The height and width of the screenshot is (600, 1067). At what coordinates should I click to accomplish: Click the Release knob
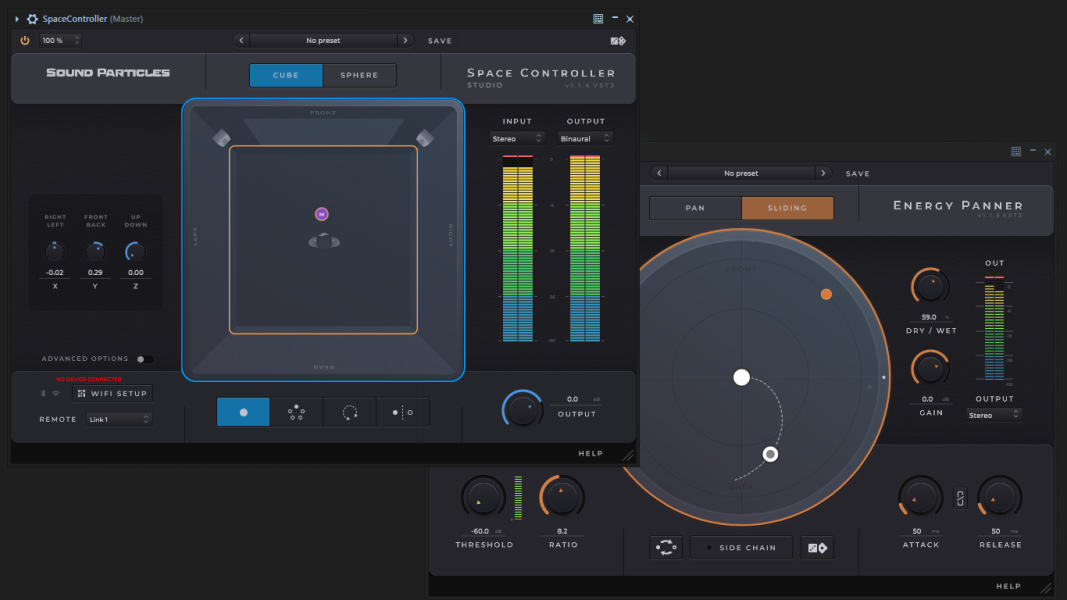[999, 498]
